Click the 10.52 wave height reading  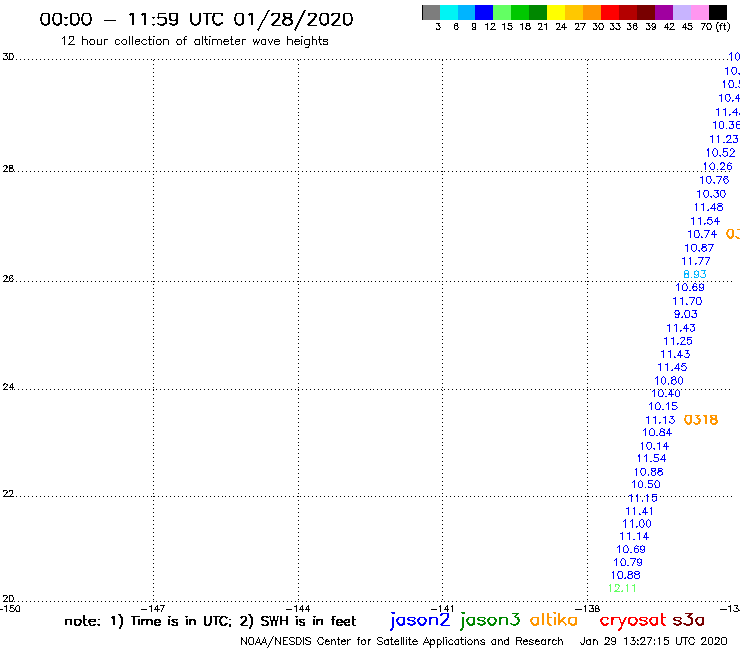720,153
